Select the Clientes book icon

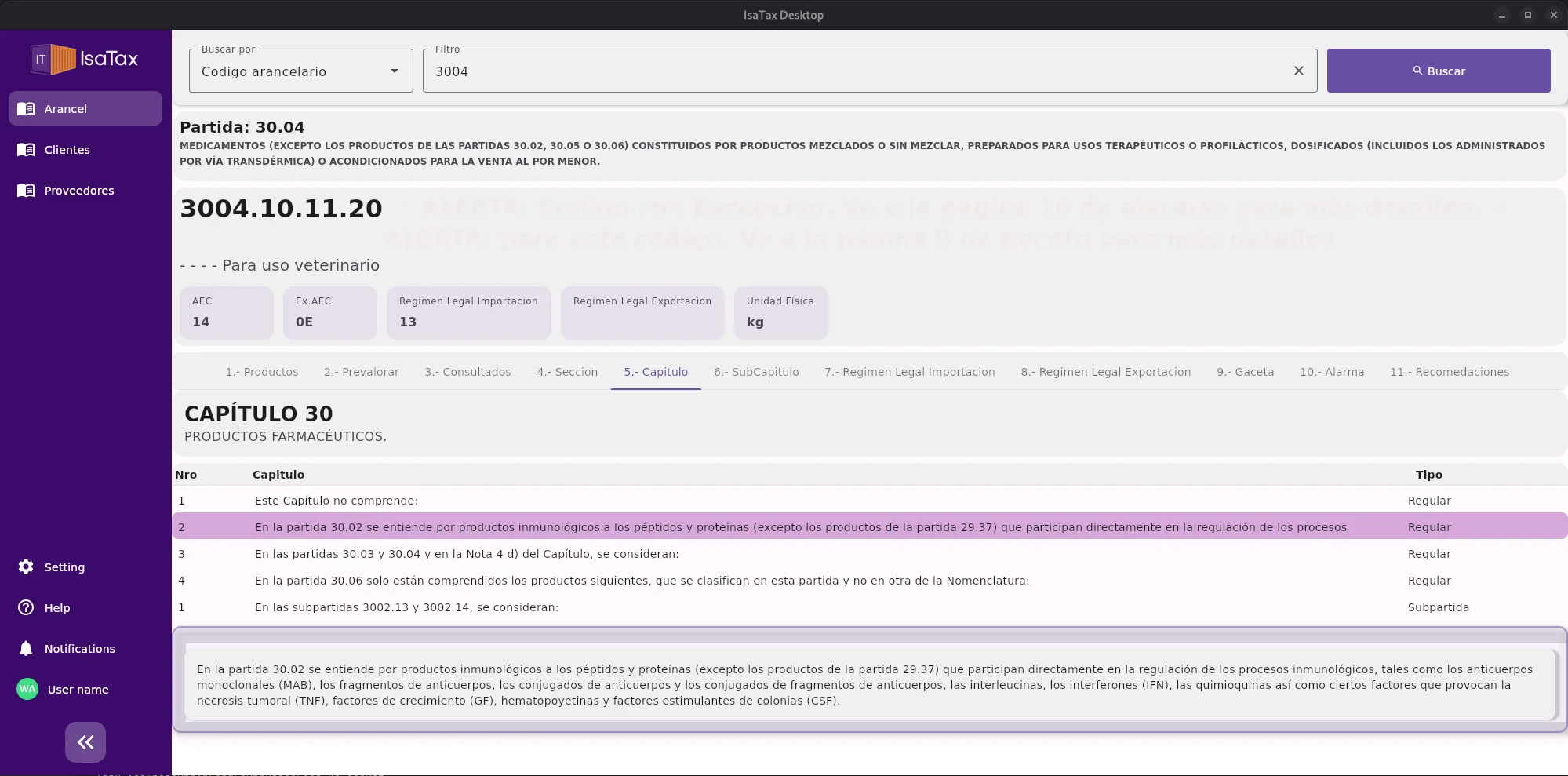26,149
